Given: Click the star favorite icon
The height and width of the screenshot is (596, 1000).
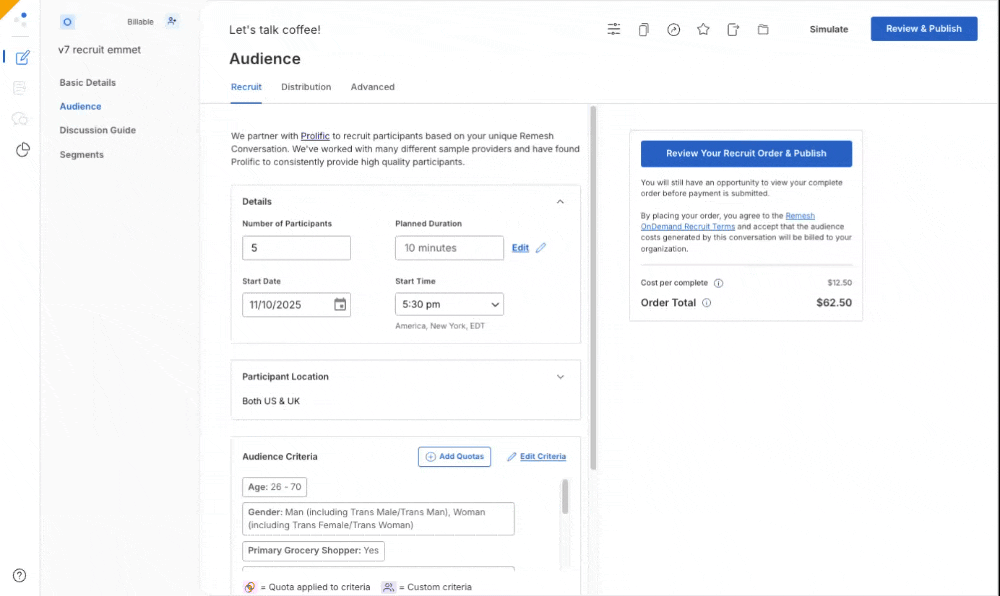Looking at the screenshot, I should point(703,29).
